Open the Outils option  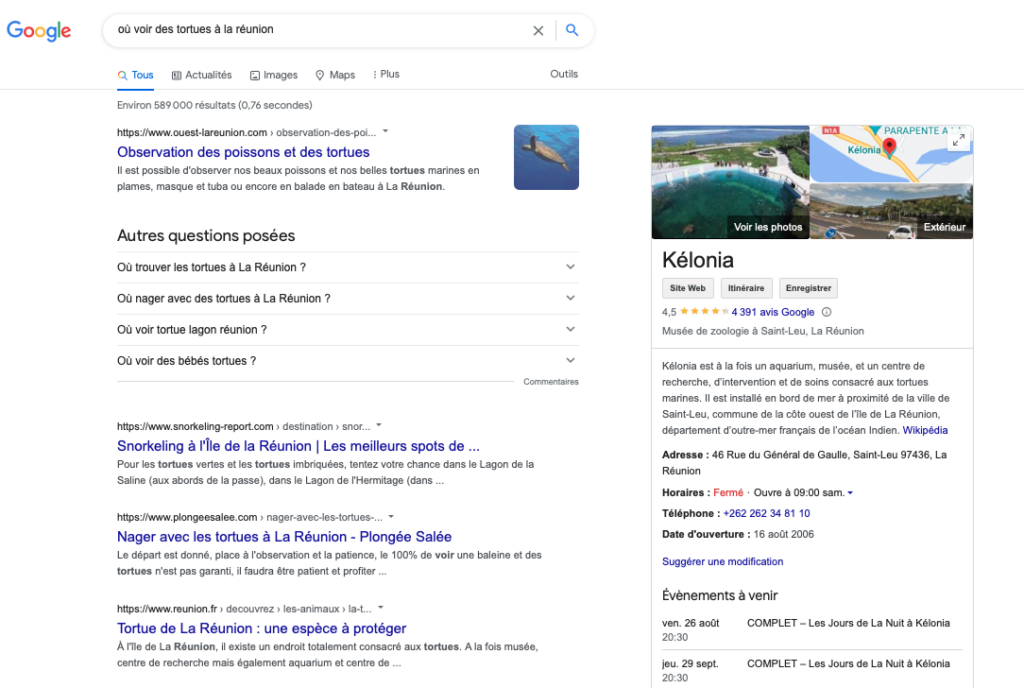[564, 74]
